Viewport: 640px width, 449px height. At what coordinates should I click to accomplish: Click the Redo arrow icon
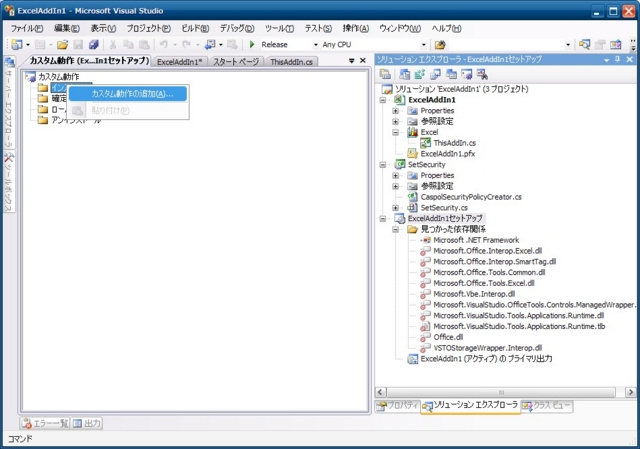coord(187,44)
